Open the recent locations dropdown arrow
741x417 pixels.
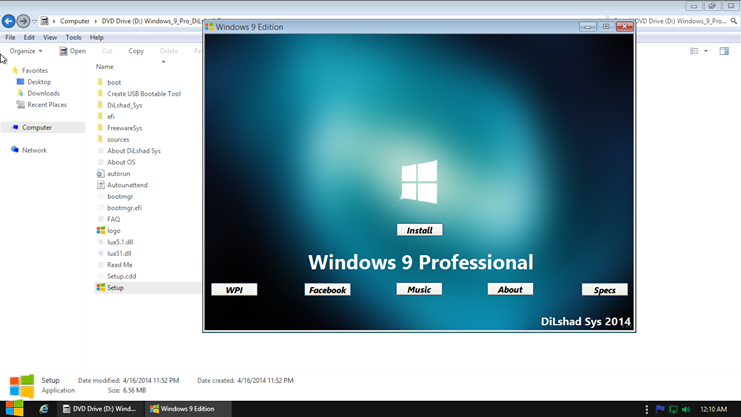click(x=34, y=21)
